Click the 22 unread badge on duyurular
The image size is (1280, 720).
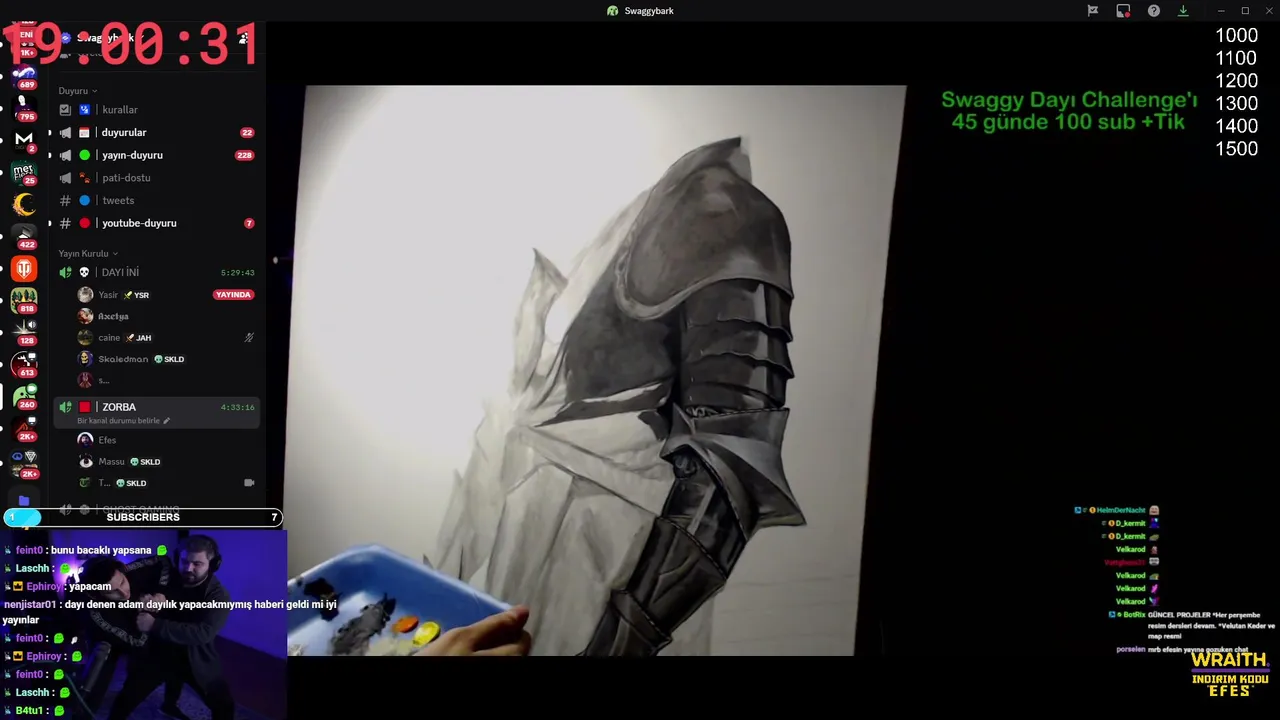coord(247,132)
